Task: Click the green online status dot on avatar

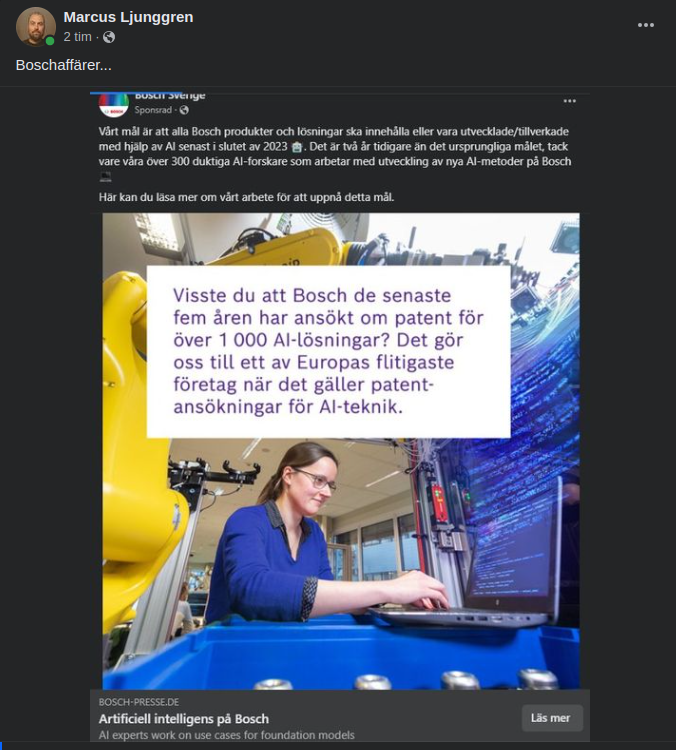Action: pyautogui.click(x=50, y=42)
